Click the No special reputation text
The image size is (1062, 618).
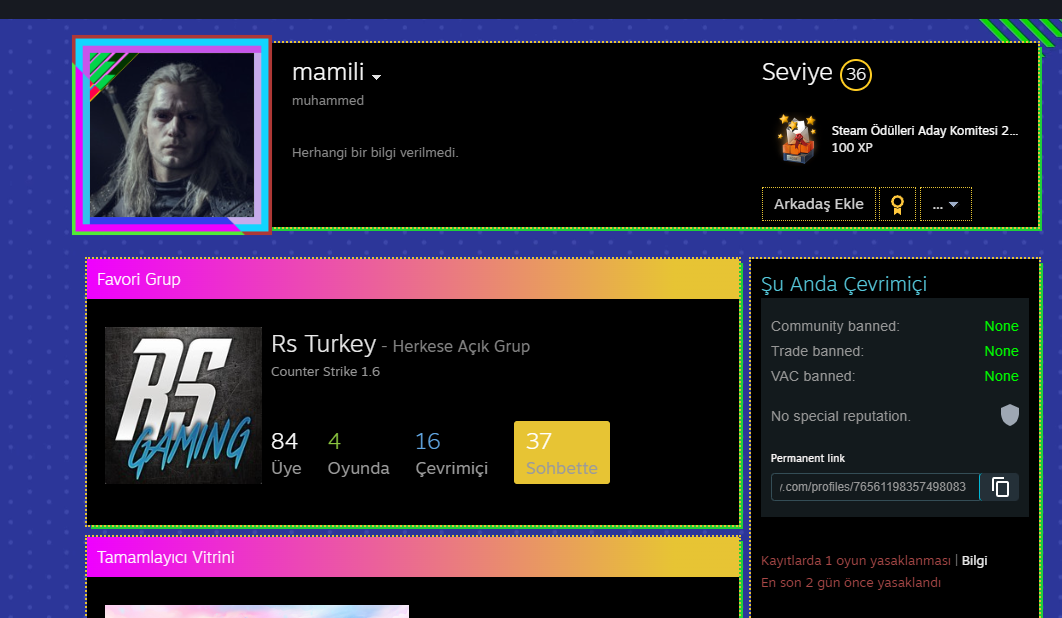(x=841, y=416)
